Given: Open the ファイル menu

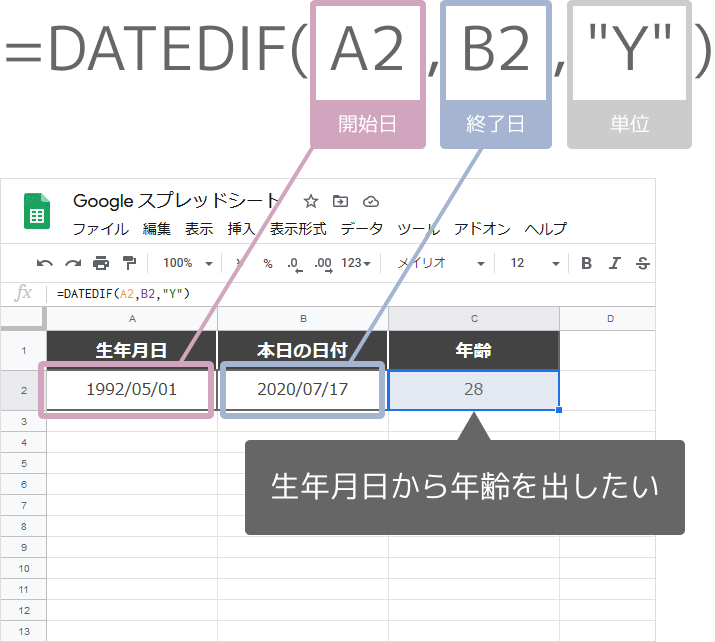Looking at the screenshot, I should 101,228.
